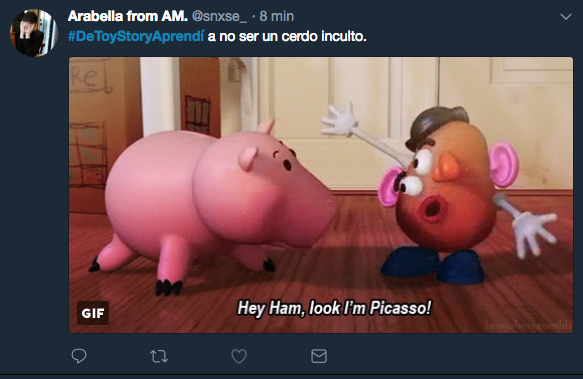Image resolution: width=583 pixels, height=379 pixels.
Task: Open Arabella's profile picture avatar
Action: (33, 33)
